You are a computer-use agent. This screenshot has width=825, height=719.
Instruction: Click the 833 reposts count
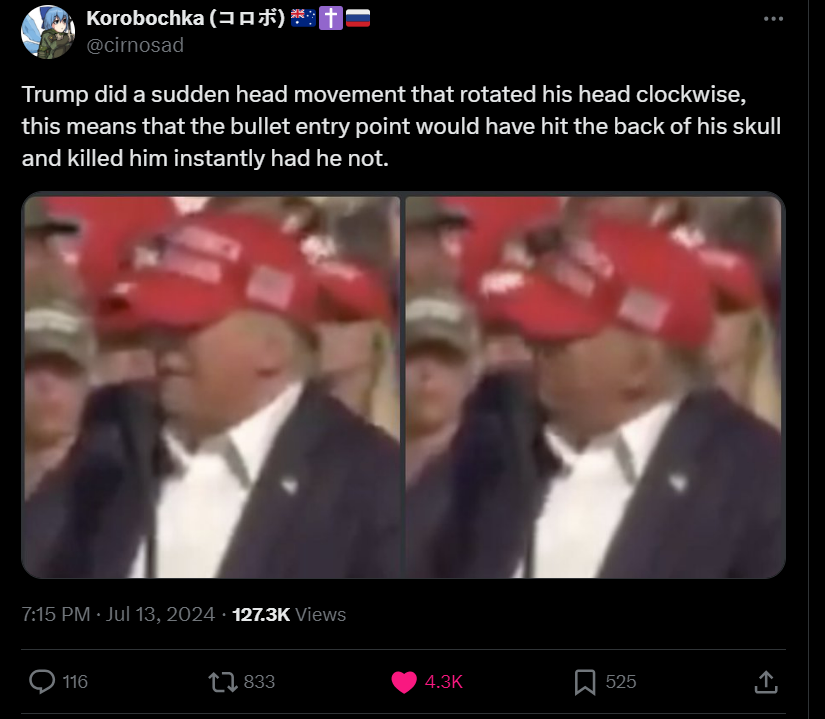pyautogui.click(x=259, y=682)
